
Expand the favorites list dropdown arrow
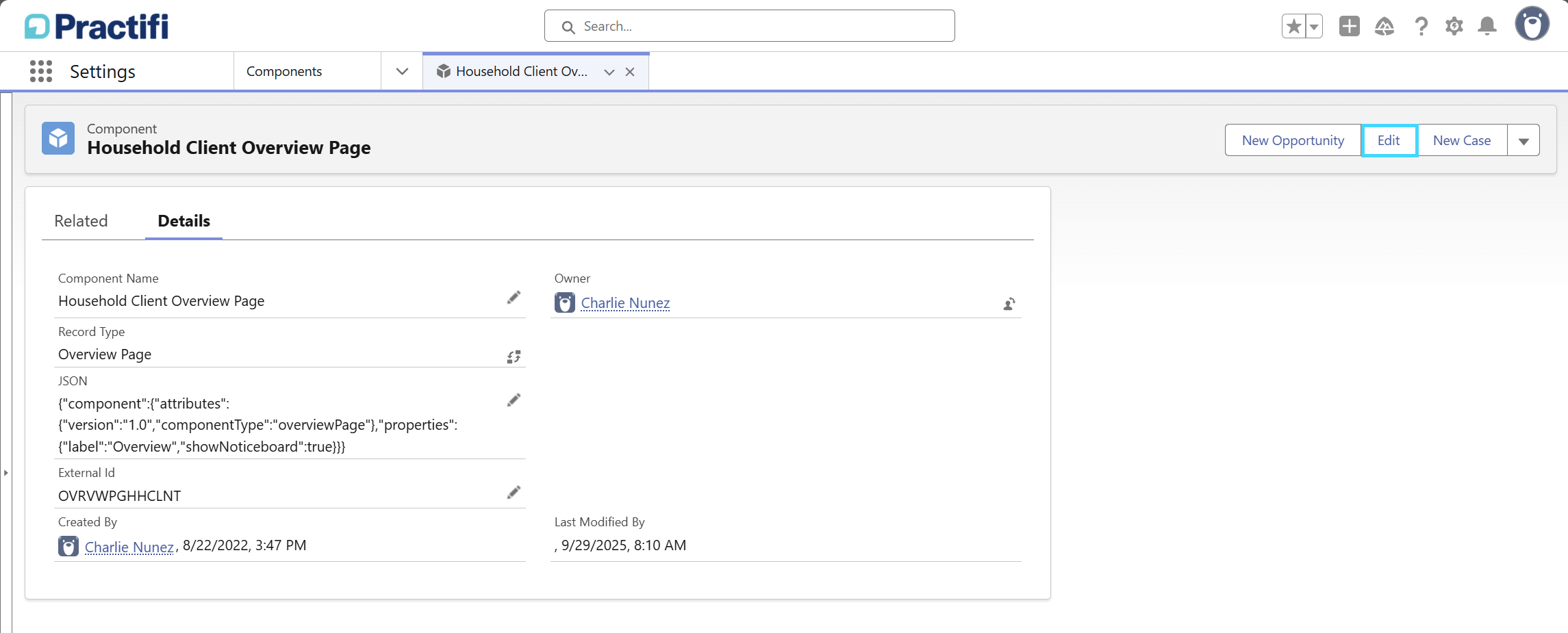point(1314,26)
